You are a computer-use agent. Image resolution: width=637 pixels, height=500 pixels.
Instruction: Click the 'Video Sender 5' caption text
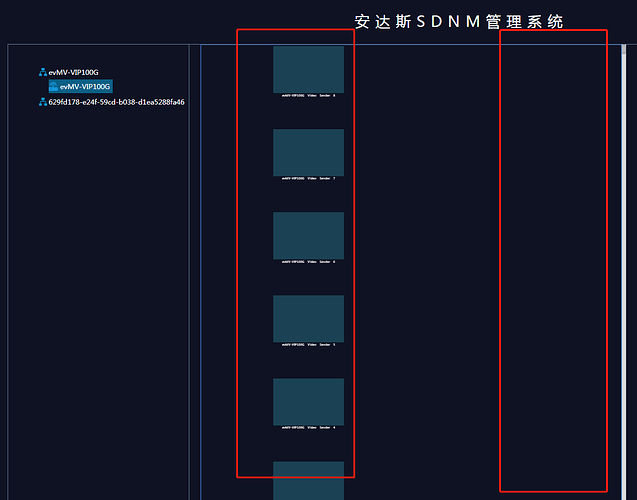click(308, 345)
